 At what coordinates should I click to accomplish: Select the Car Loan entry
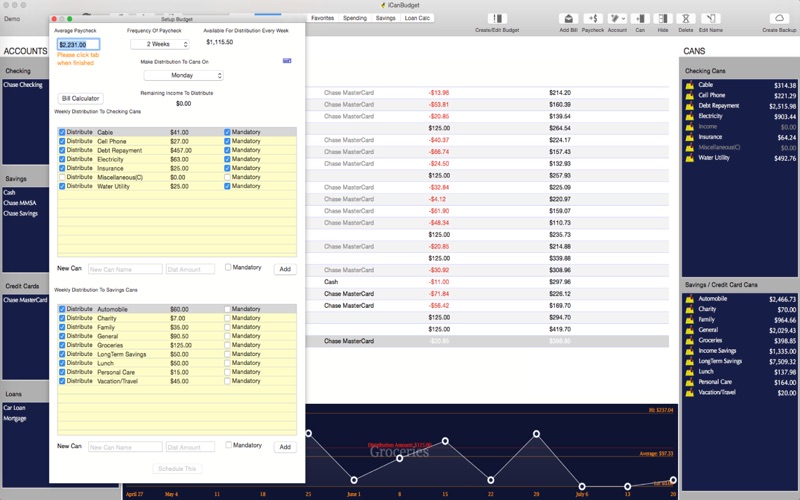click(x=14, y=408)
